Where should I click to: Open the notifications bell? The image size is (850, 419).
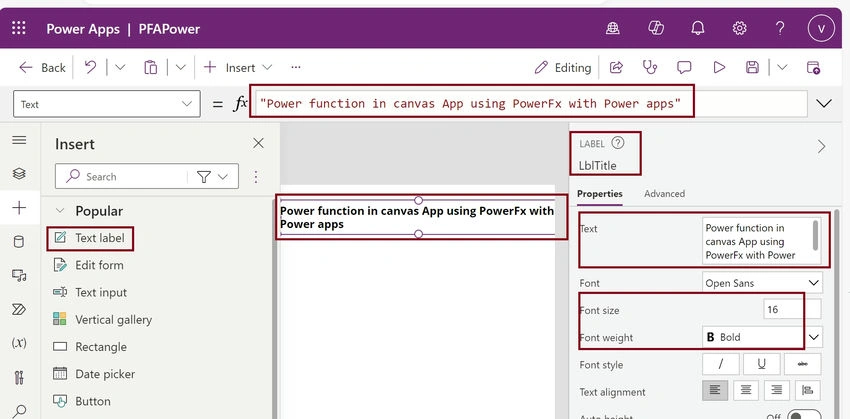[698, 28]
